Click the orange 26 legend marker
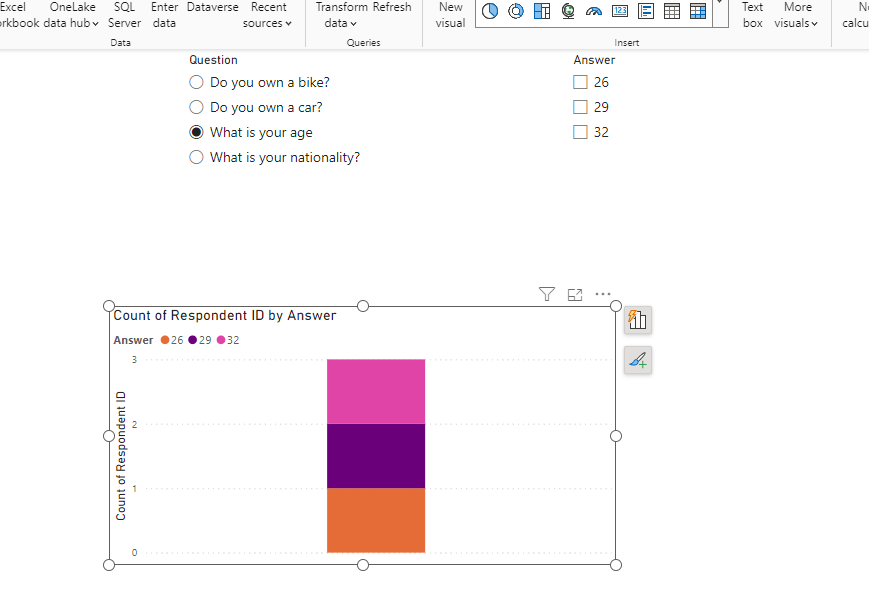The image size is (869, 610). pyautogui.click(x=165, y=340)
